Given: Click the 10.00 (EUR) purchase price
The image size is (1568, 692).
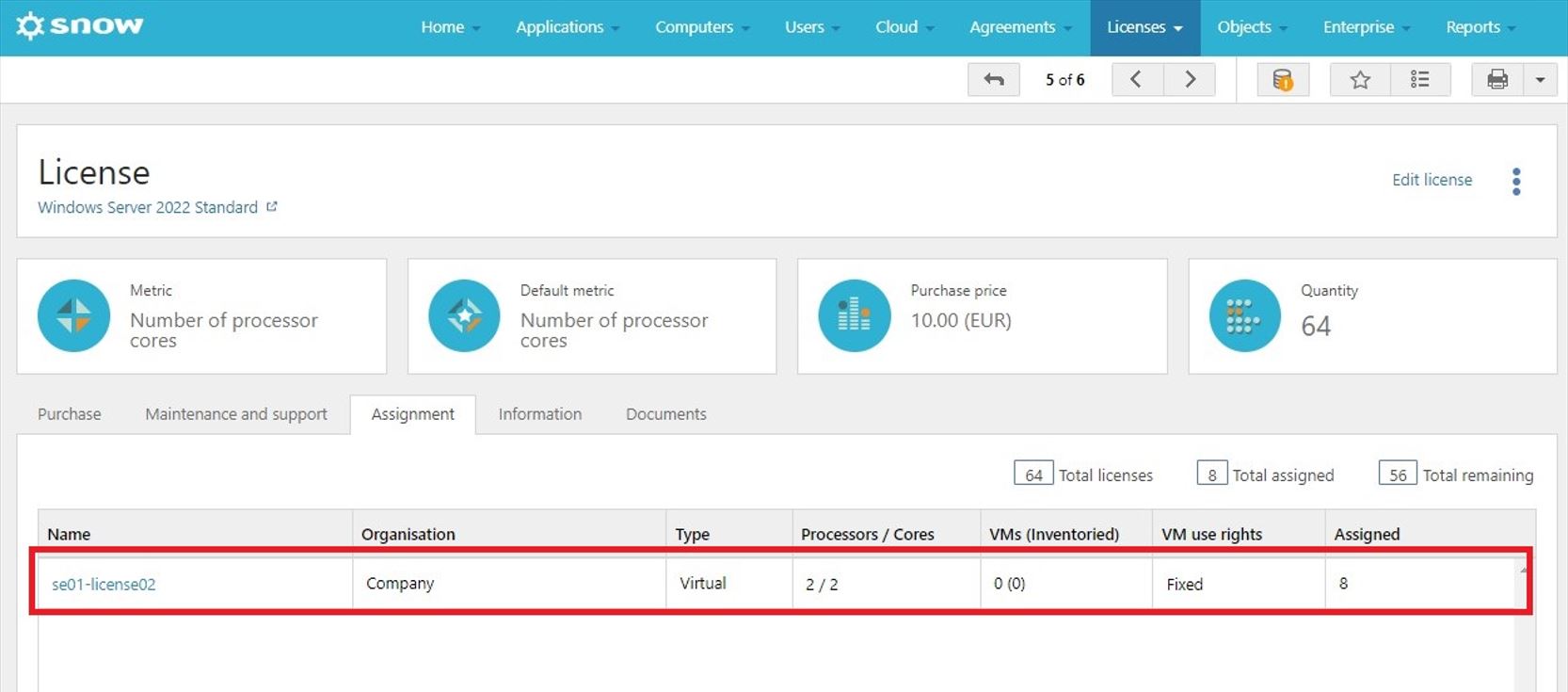Looking at the screenshot, I should click(x=961, y=320).
